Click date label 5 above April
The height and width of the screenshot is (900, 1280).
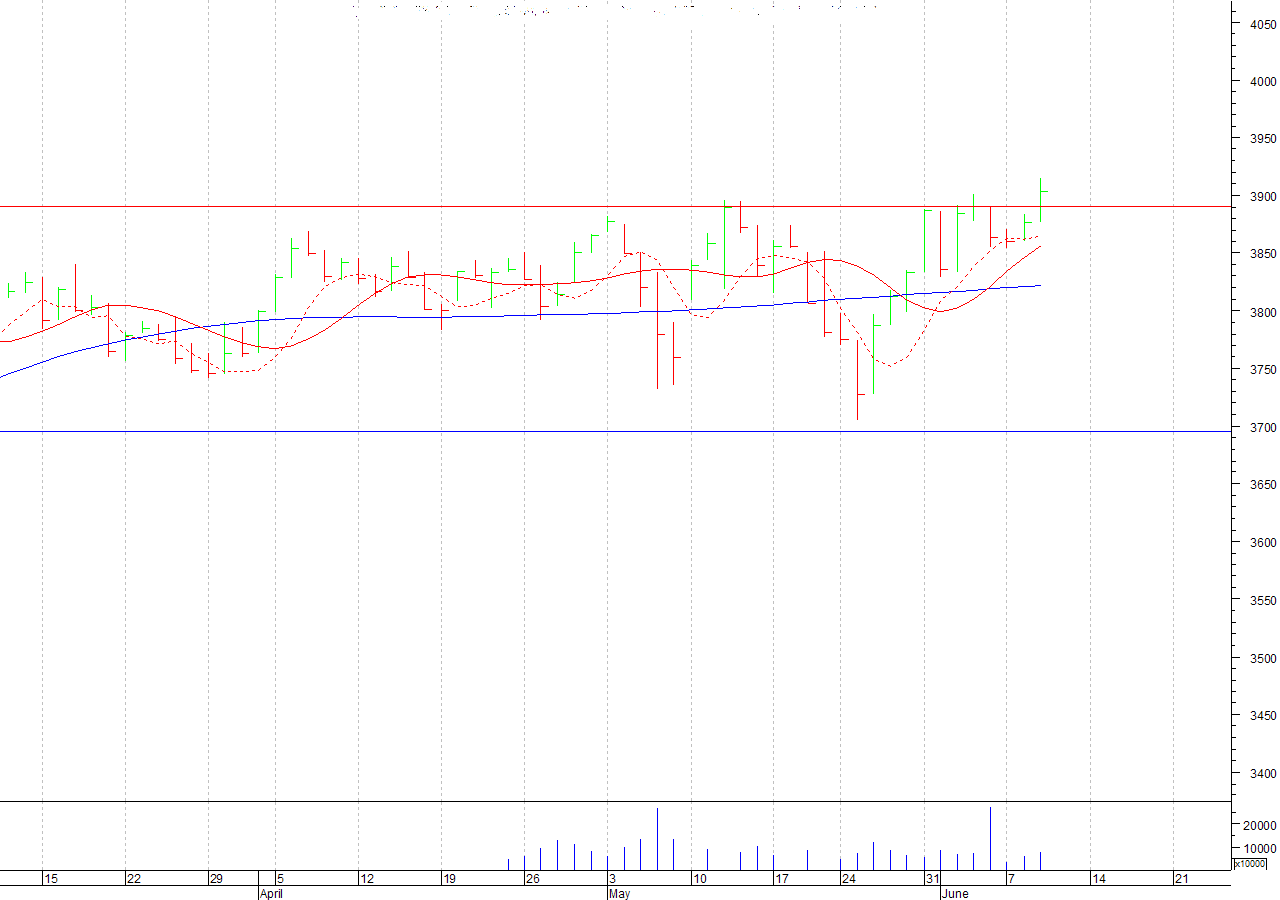point(280,879)
